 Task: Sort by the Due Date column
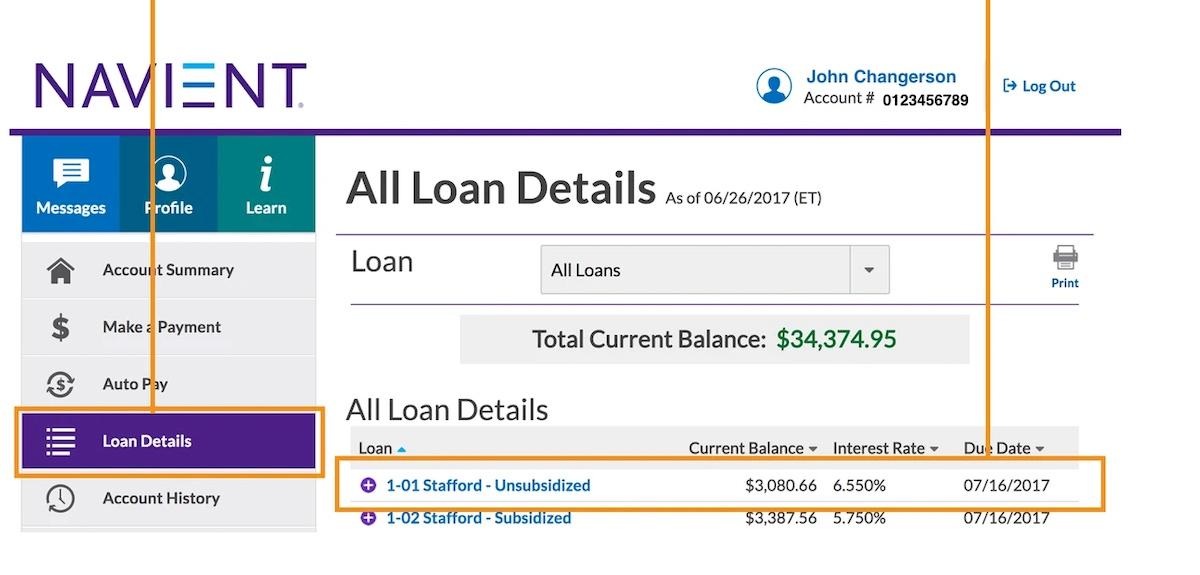(1003, 448)
